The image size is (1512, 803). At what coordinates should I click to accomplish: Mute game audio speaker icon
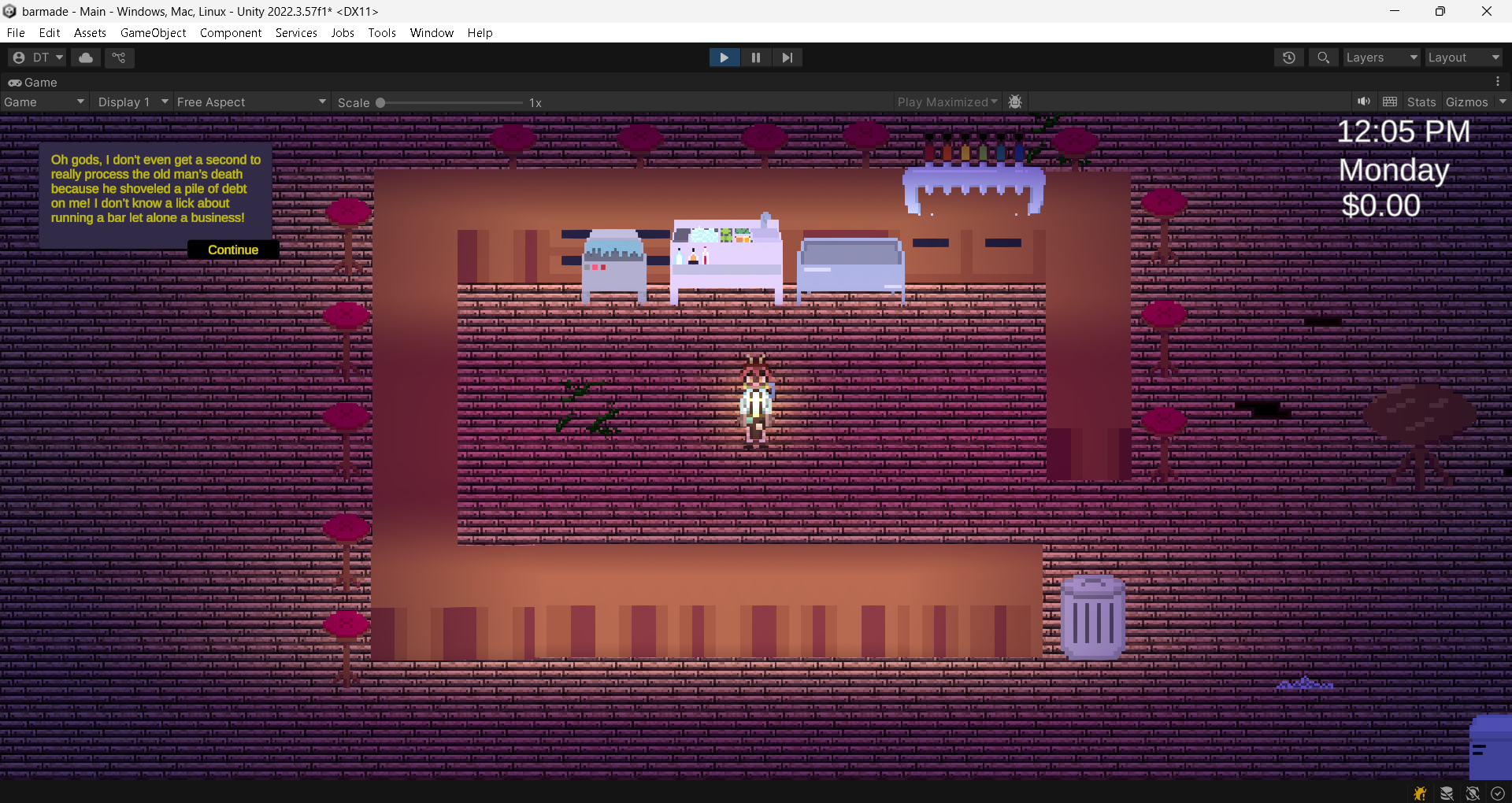click(x=1364, y=102)
